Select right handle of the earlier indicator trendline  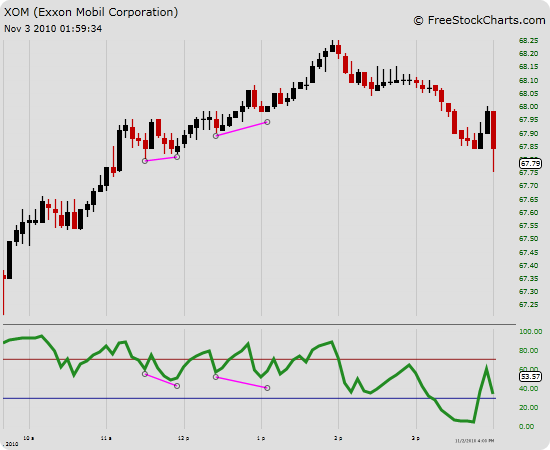(177, 386)
